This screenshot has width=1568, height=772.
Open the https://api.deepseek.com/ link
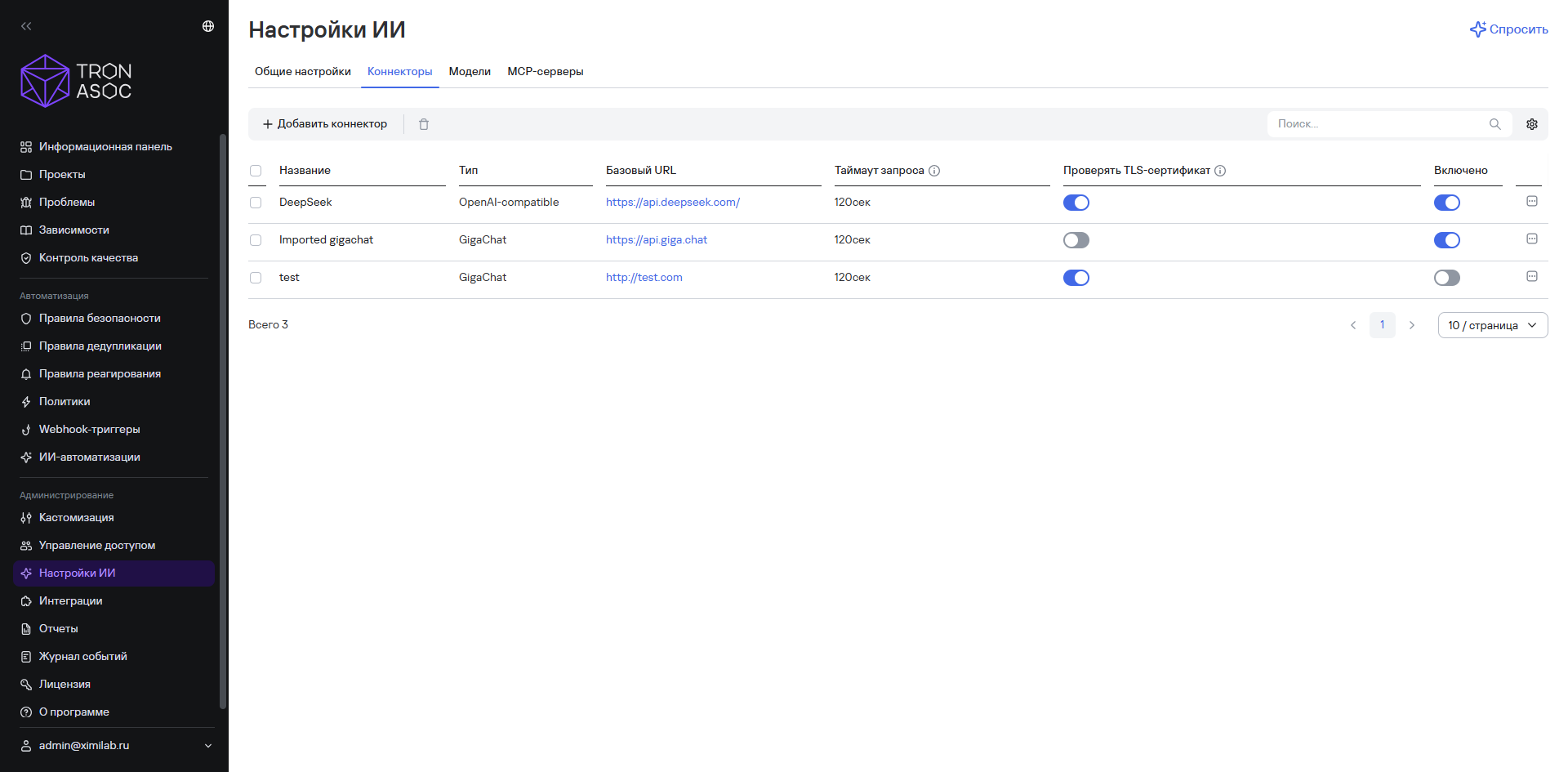click(673, 203)
